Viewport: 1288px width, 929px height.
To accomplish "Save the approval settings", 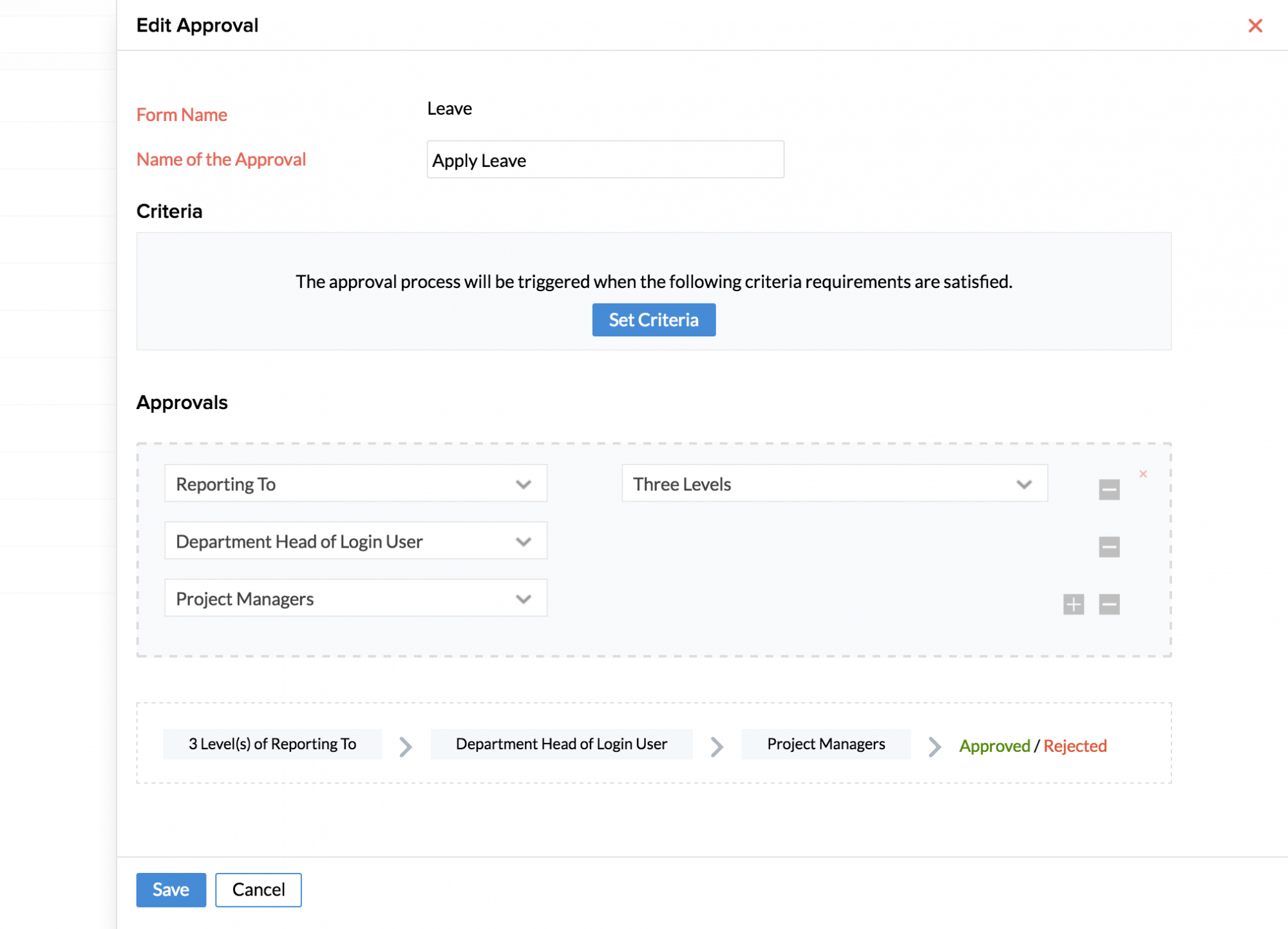I will (x=171, y=890).
